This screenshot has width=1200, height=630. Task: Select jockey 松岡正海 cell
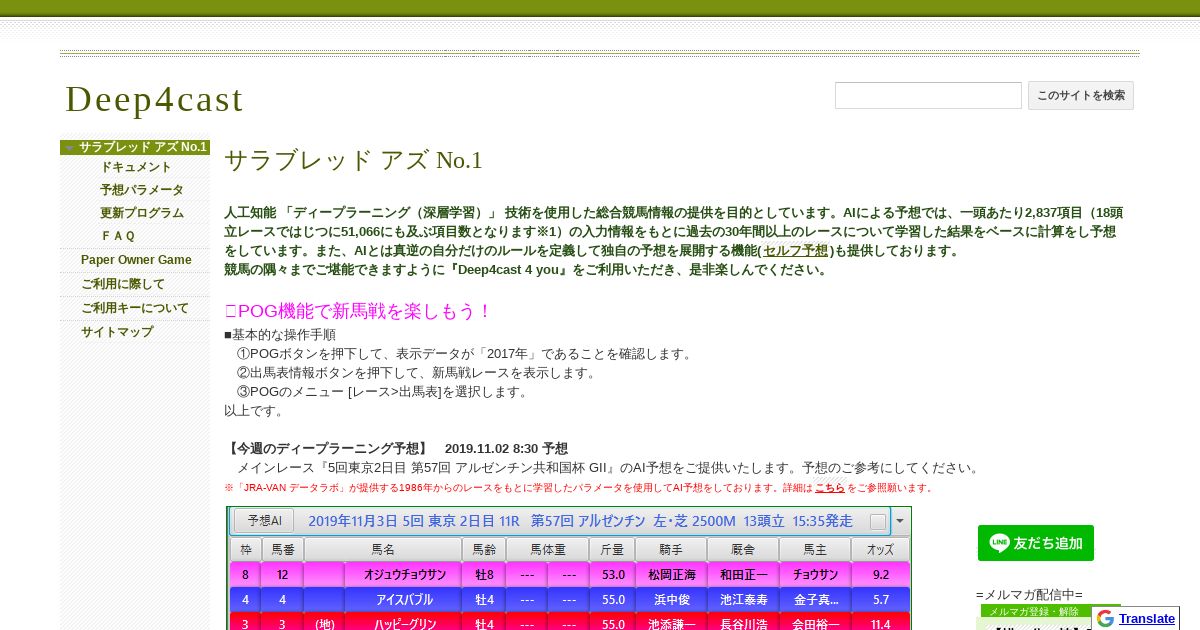click(x=671, y=575)
